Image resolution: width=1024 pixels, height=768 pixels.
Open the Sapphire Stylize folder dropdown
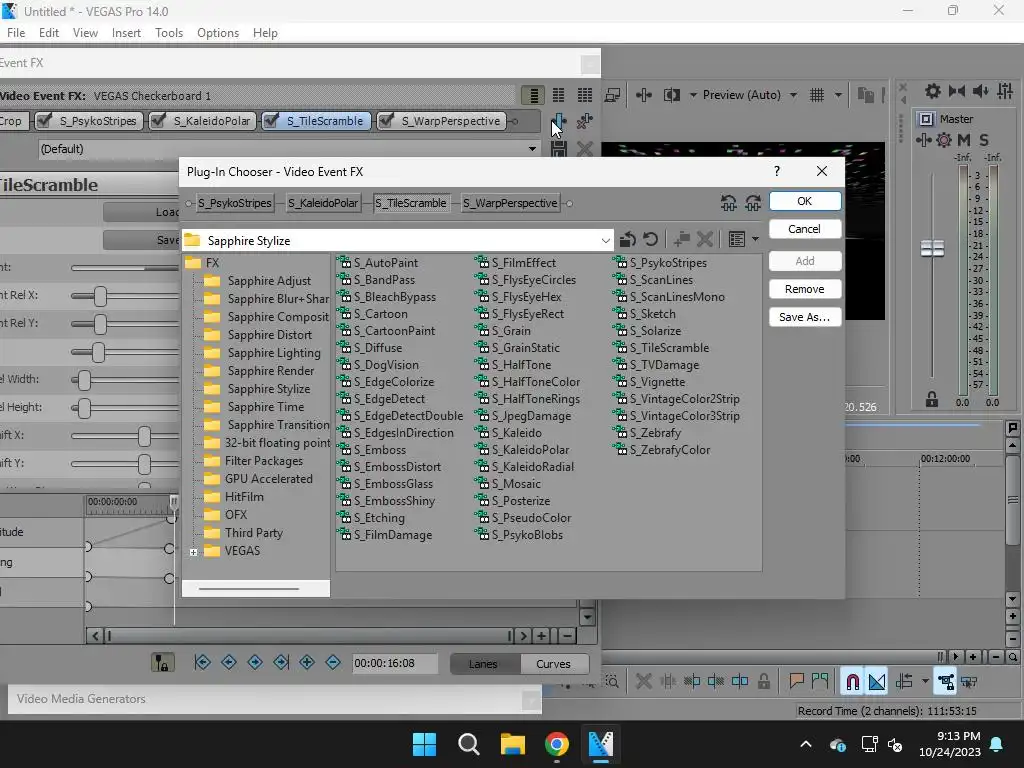605,240
